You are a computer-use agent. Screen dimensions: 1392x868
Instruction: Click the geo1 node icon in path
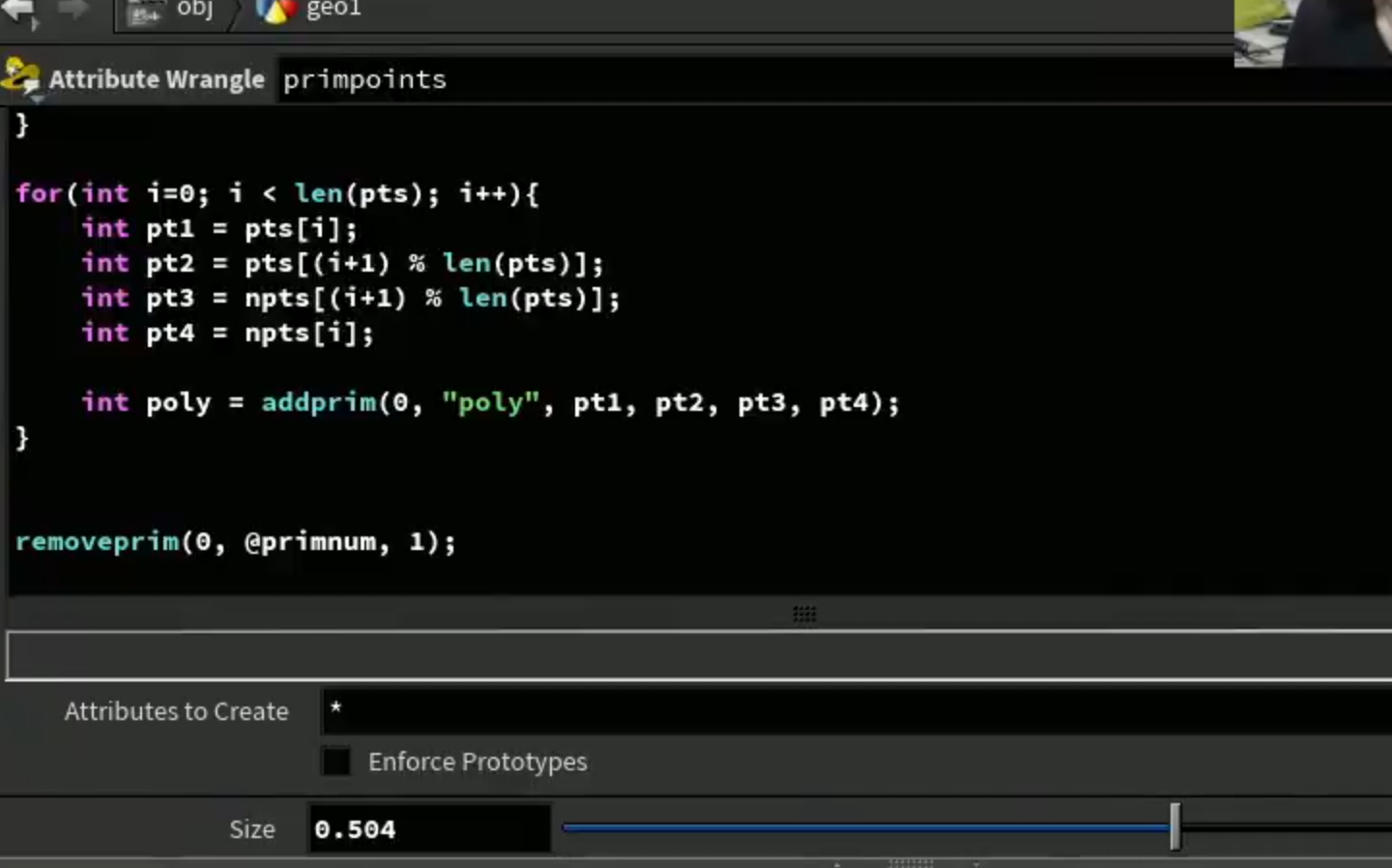[275, 11]
